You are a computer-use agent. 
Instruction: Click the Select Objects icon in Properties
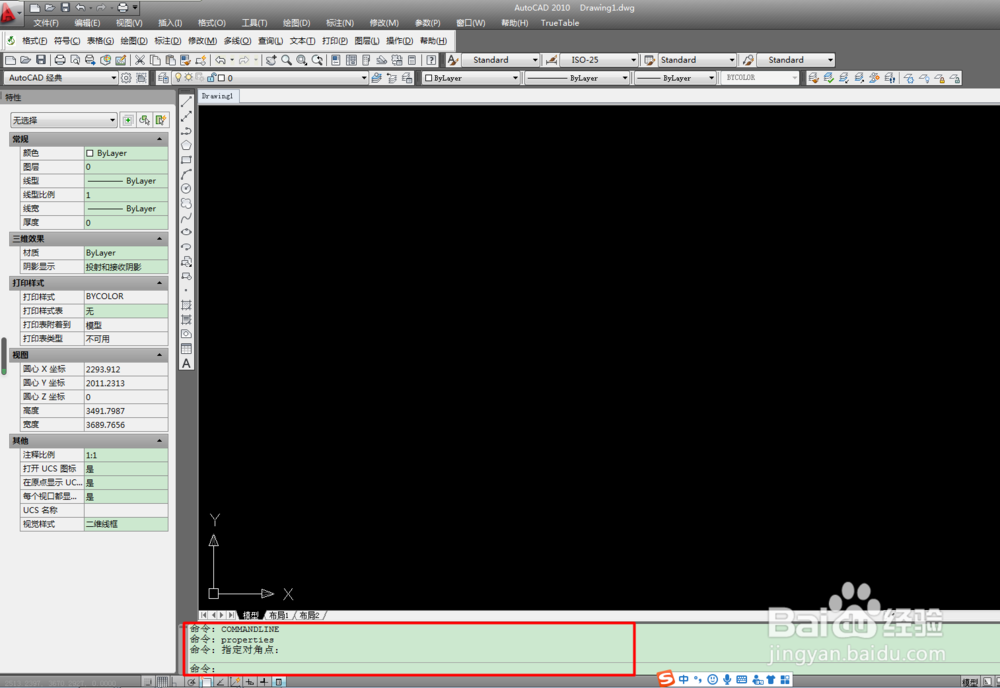tap(145, 120)
